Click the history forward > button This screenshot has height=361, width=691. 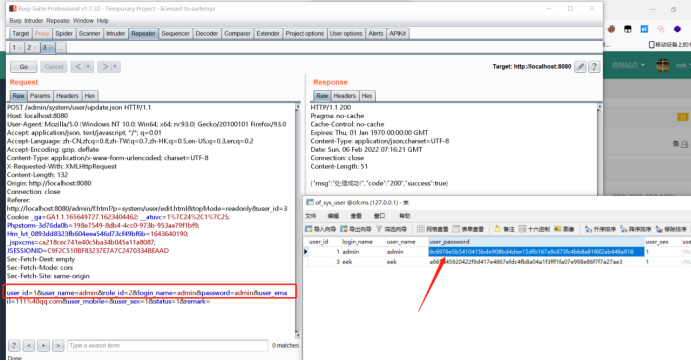point(105,67)
